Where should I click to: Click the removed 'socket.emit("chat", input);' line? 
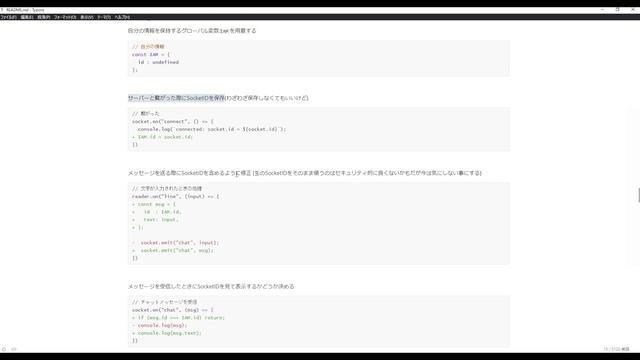click(175, 242)
